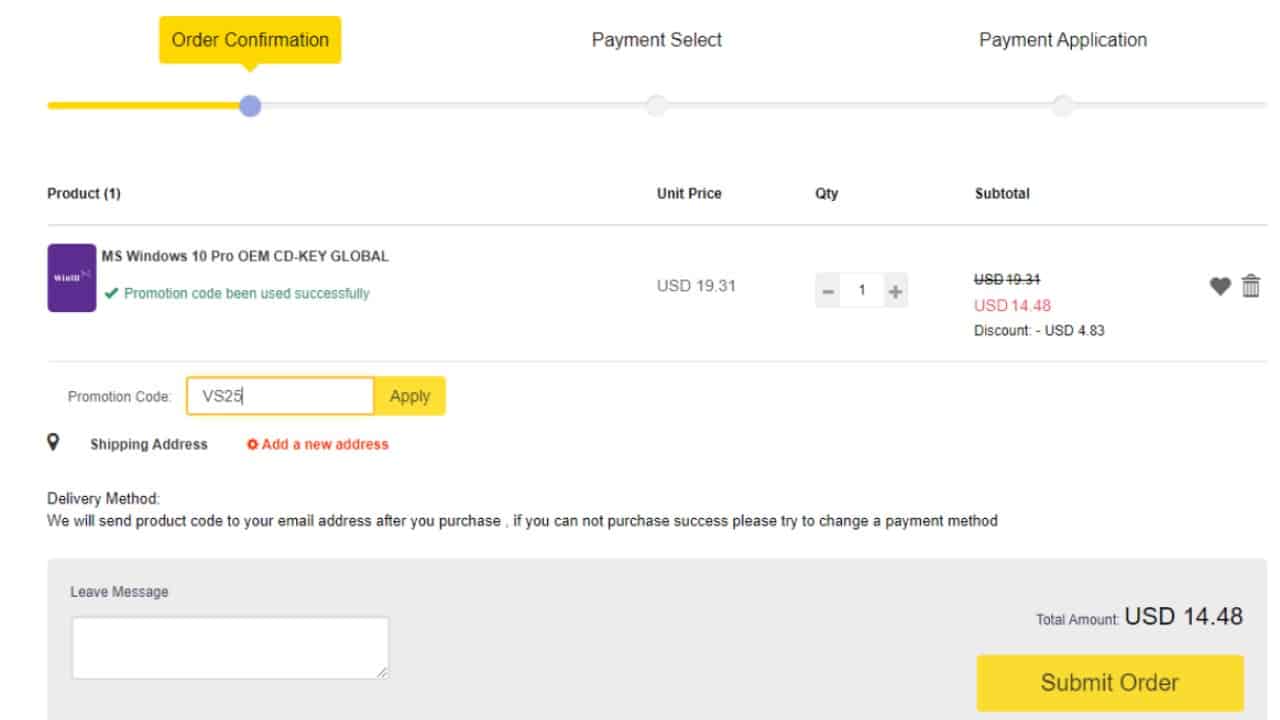Screen dimensions: 1280x720
Task: Delete the product using trash icon
Action: pos(1251,286)
